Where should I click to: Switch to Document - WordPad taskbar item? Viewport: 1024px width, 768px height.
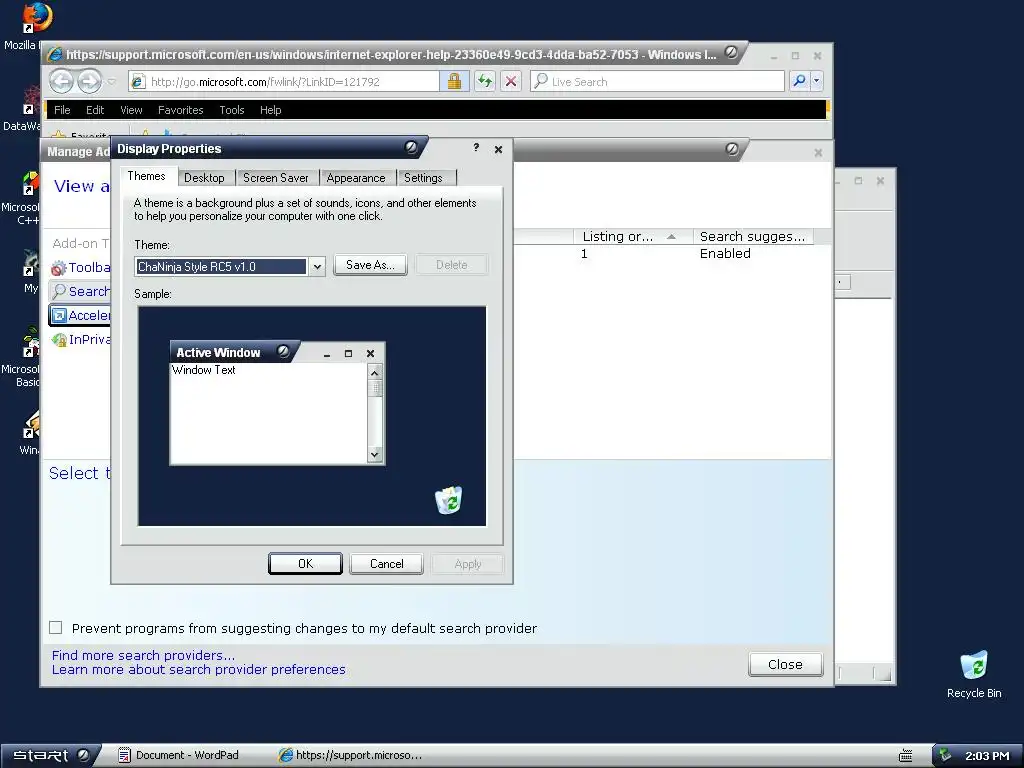click(178, 755)
